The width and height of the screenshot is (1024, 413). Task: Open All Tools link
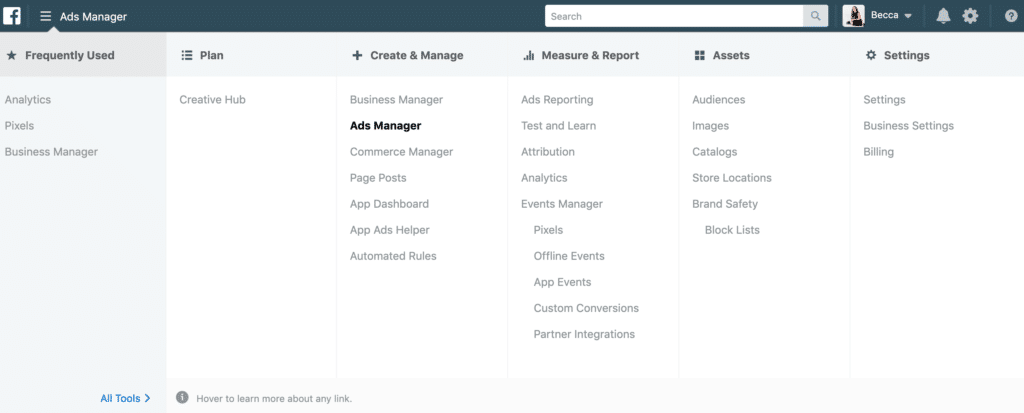click(120, 398)
